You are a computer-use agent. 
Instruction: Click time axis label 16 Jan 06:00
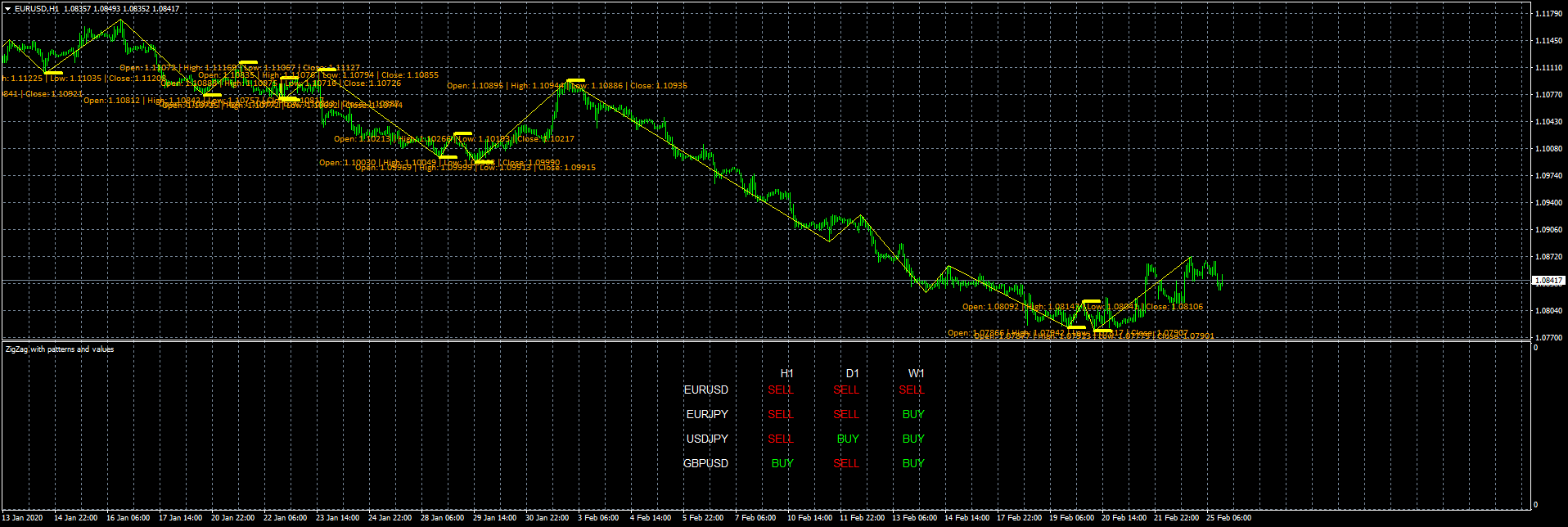pyautogui.click(x=128, y=517)
